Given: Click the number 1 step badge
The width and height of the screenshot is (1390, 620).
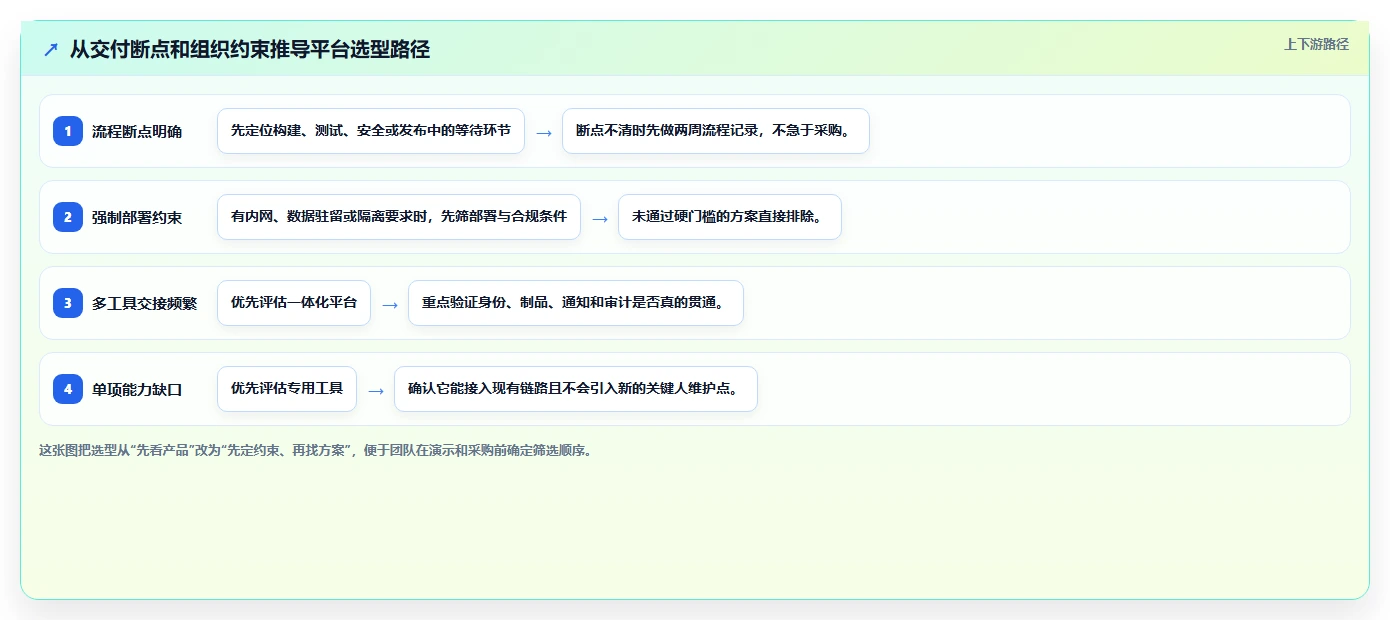Looking at the screenshot, I should tap(68, 131).
